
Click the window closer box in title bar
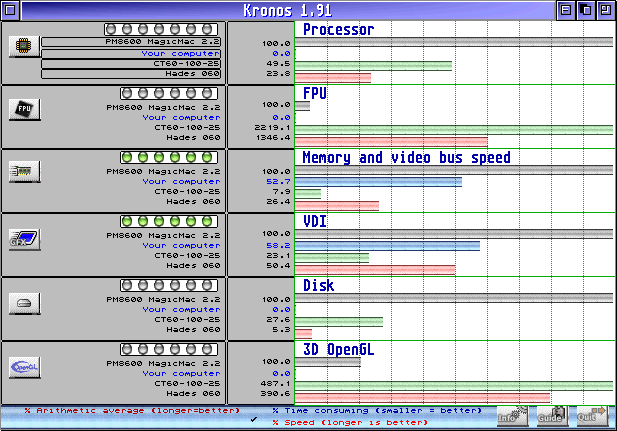pyautogui.click(x=8, y=9)
